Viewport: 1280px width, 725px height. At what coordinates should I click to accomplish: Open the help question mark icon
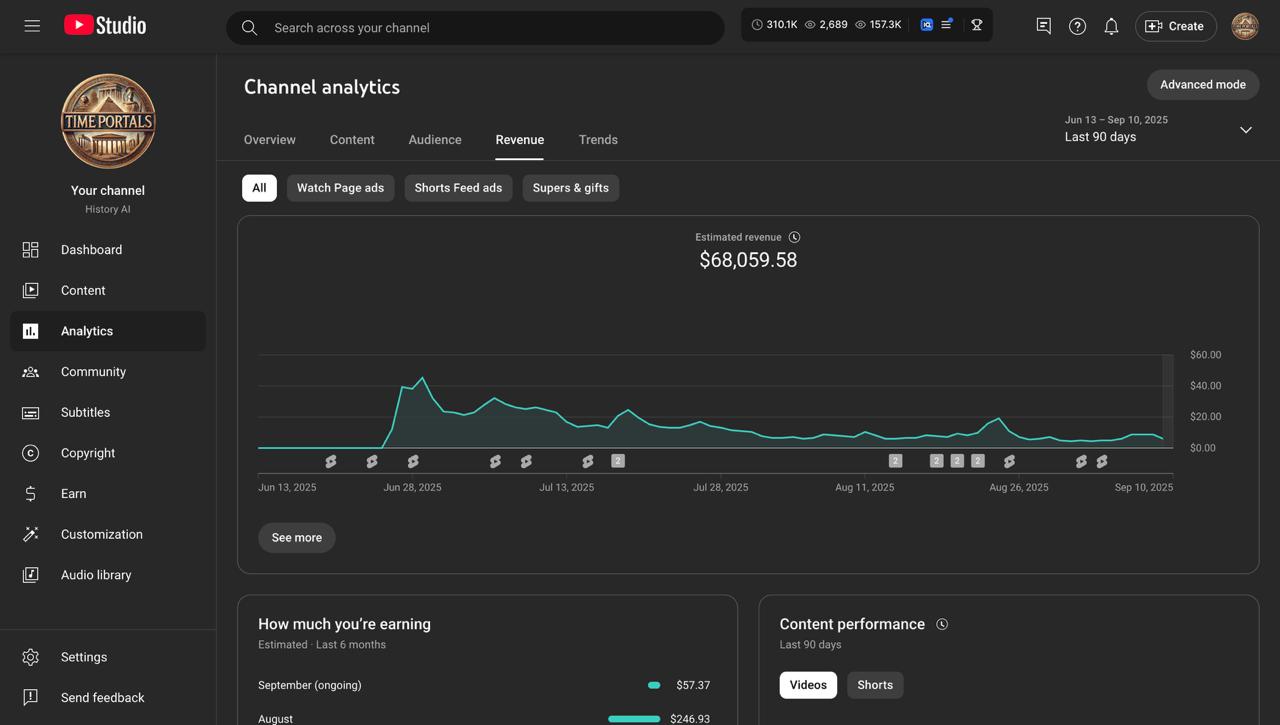tap(1077, 27)
